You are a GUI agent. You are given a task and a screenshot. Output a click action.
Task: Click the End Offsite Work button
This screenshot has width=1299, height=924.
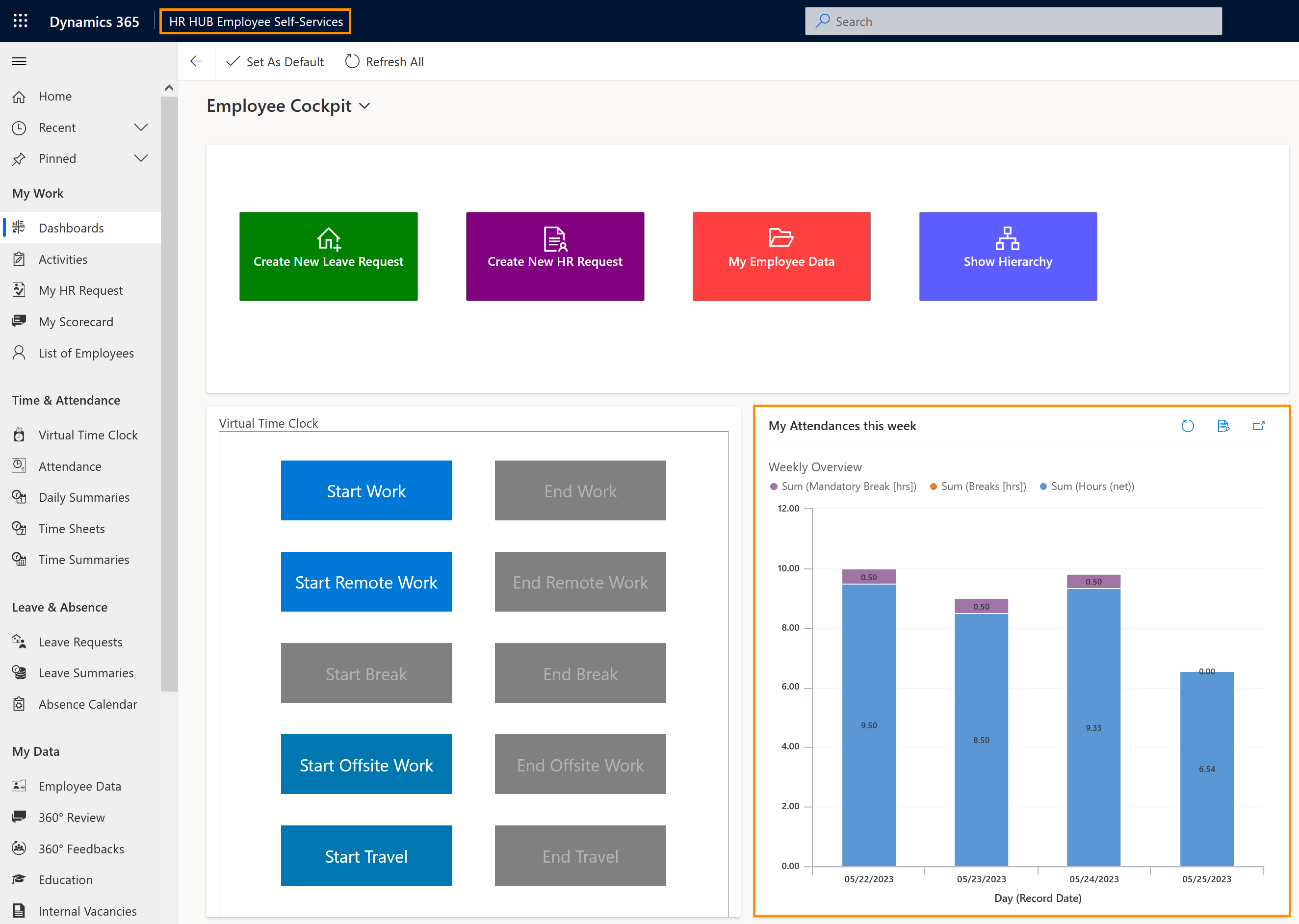pos(580,764)
